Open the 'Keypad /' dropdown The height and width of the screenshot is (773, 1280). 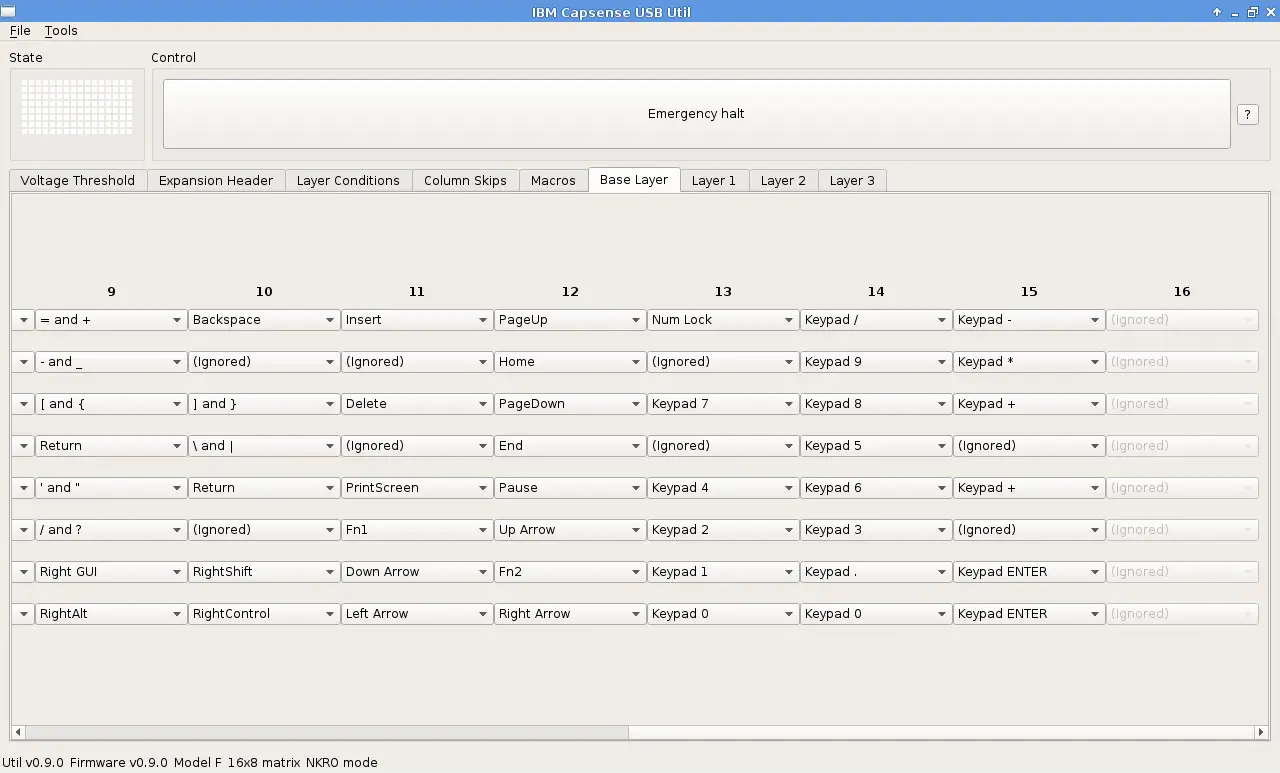(875, 320)
